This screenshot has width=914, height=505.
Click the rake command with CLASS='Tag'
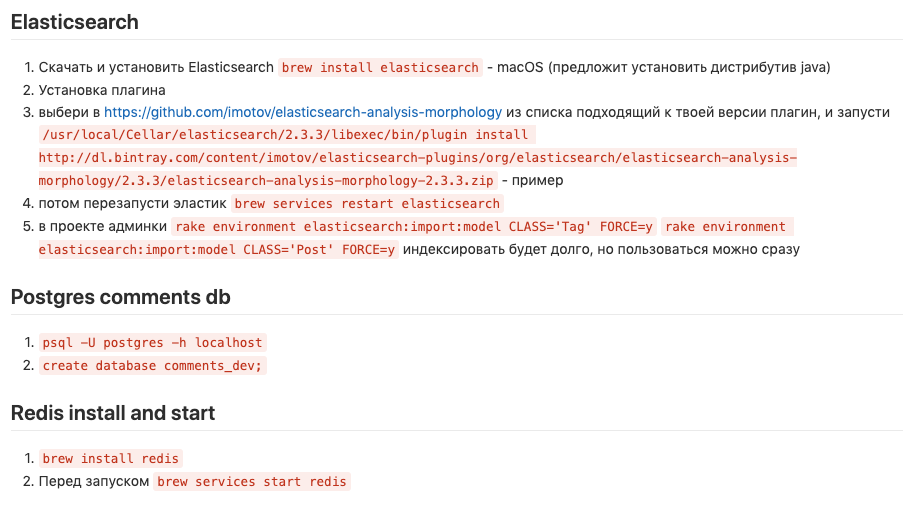click(x=414, y=226)
